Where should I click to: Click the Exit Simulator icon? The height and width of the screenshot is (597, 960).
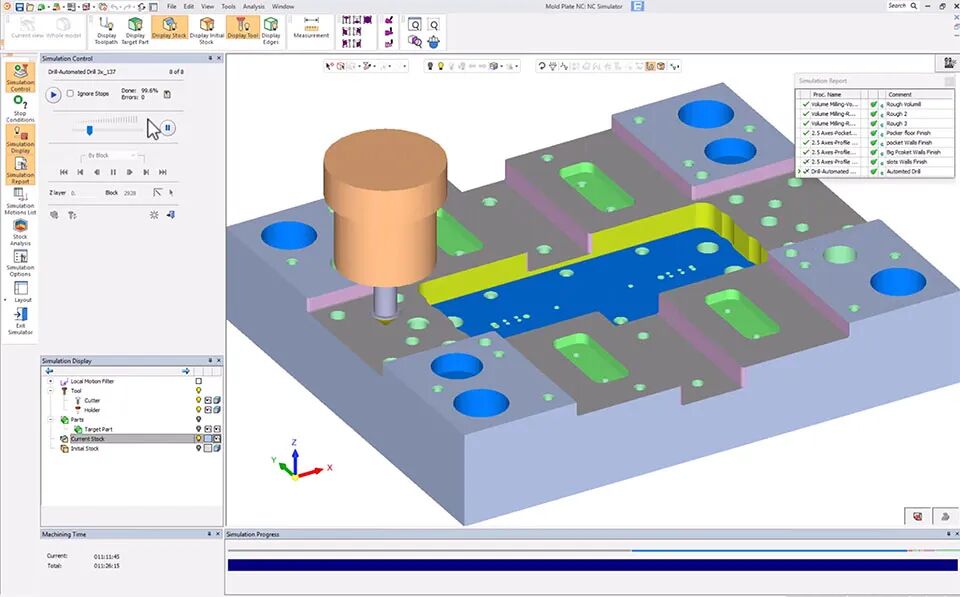click(x=20, y=321)
